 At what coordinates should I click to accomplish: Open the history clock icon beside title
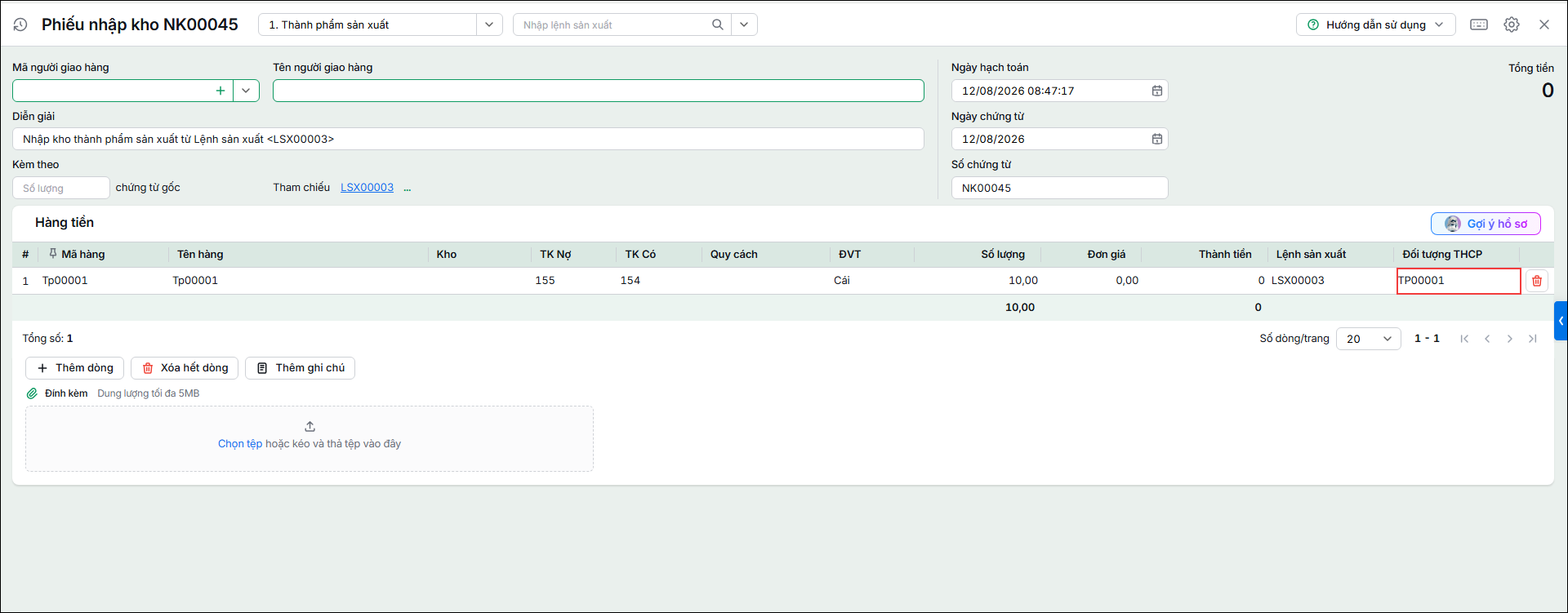pyautogui.click(x=20, y=25)
